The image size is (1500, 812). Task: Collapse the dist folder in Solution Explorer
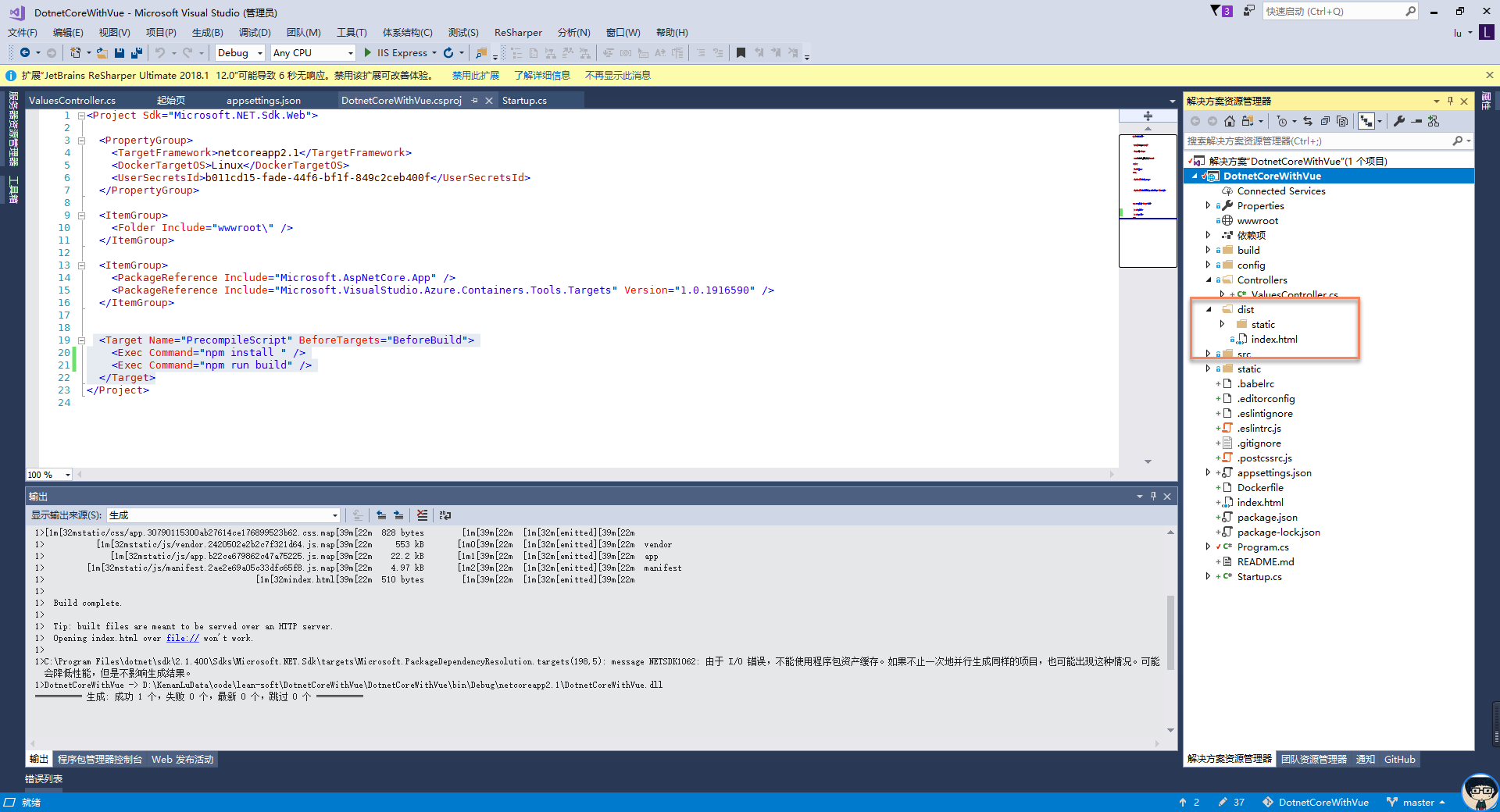[x=1209, y=310]
